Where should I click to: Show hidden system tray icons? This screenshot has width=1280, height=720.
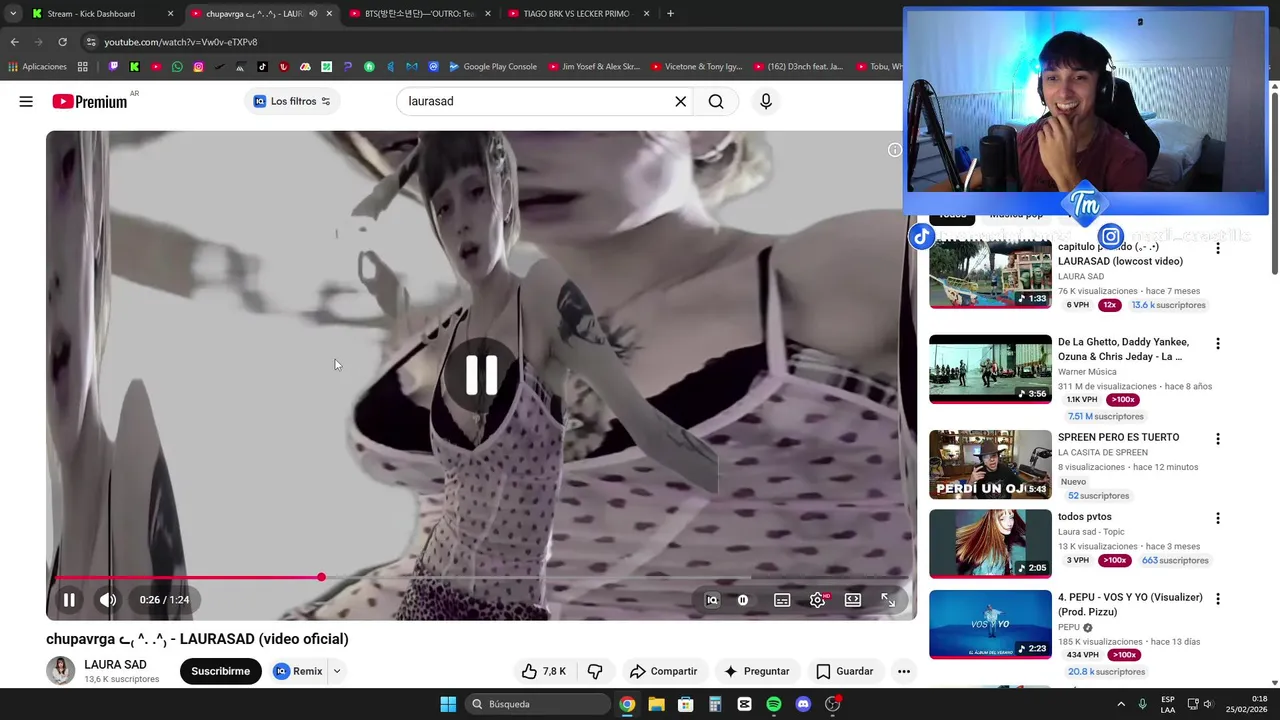pyautogui.click(x=1120, y=704)
